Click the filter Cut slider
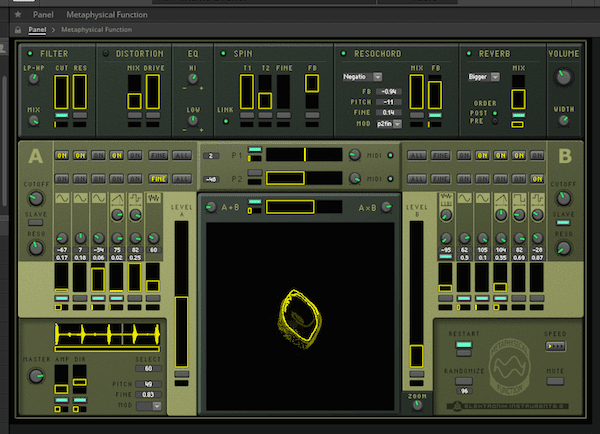The width and height of the screenshot is (600, 434). (x=61, y=92)
